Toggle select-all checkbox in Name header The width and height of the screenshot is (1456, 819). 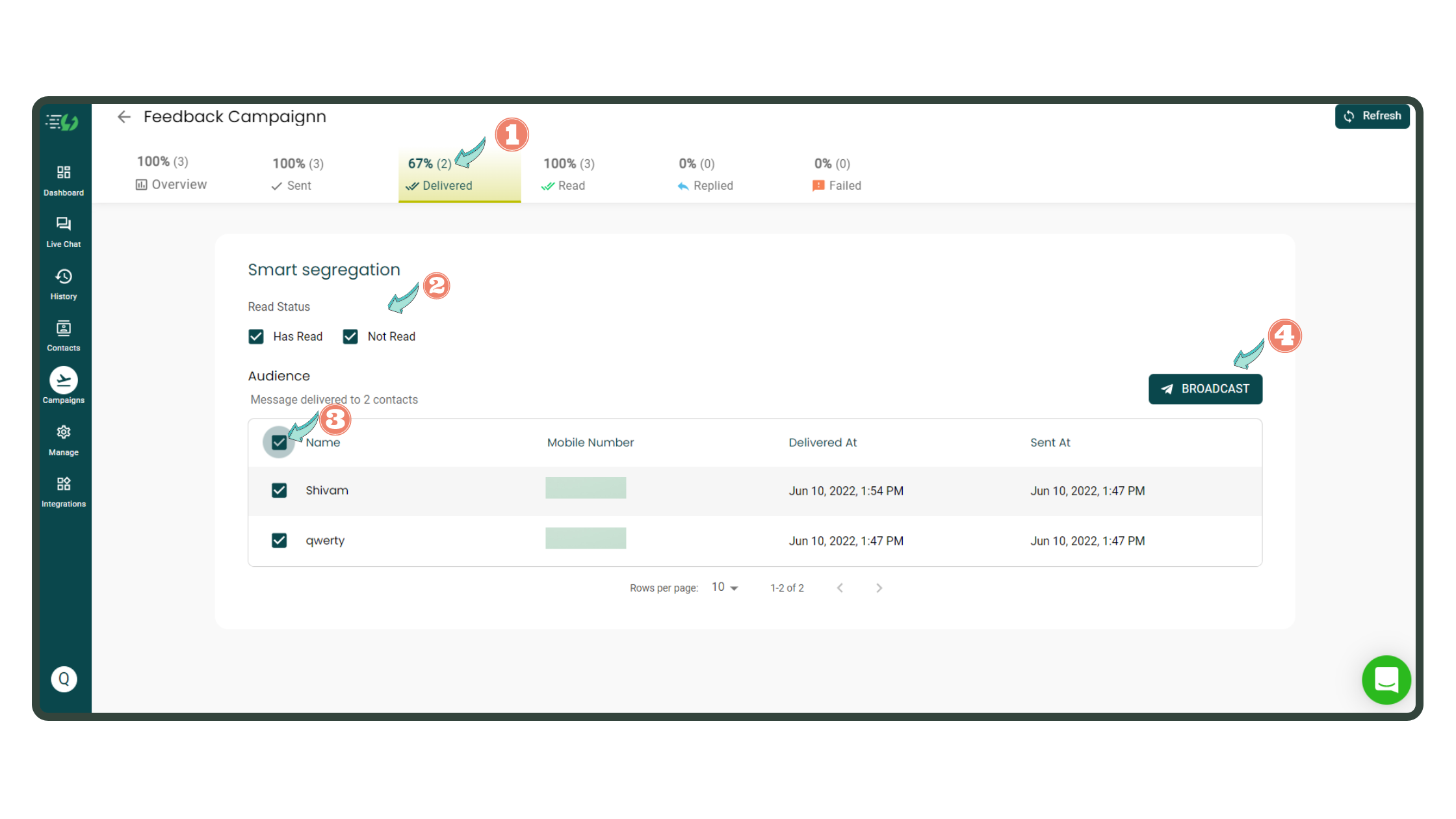coord(279,443)
